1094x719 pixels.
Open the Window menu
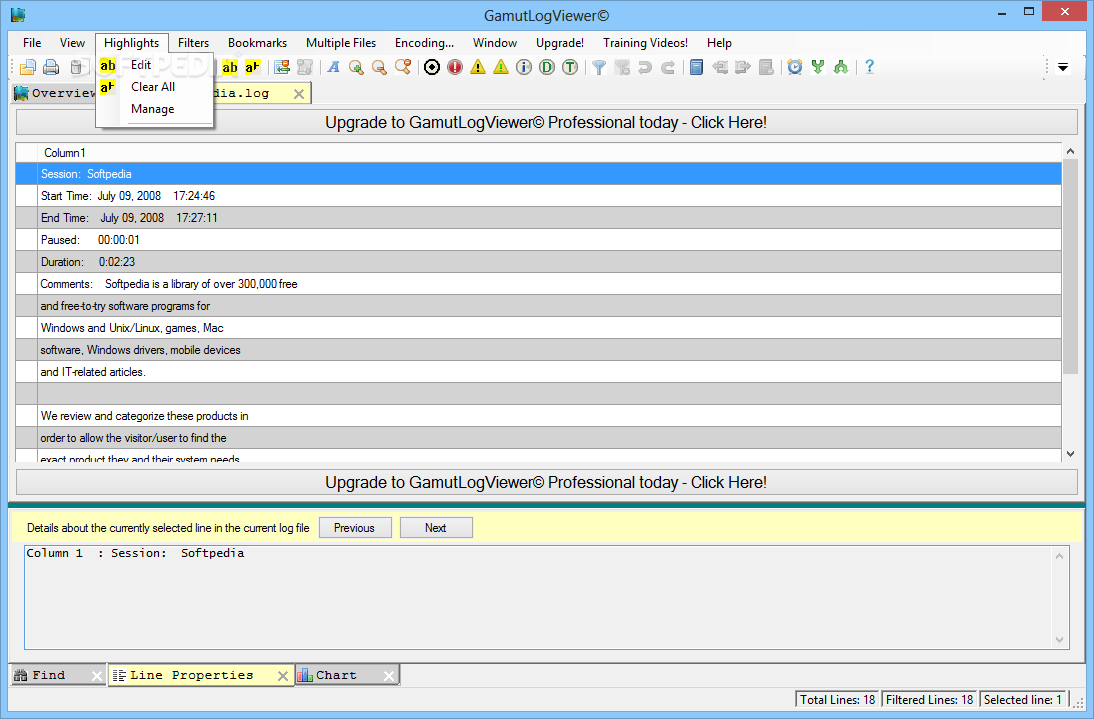(495, 43)
